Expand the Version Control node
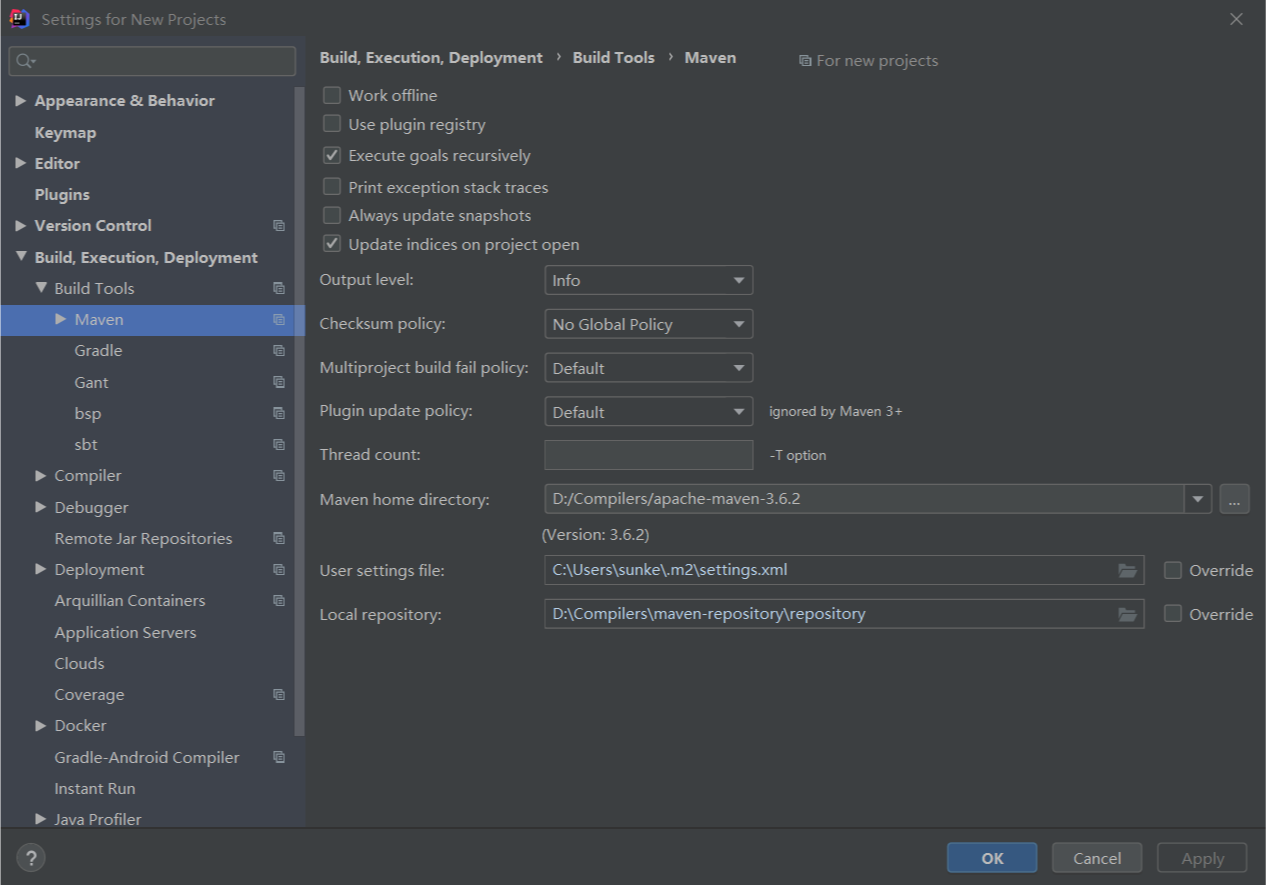This screenshot has height=885, width=1266. click(x=20, y=226)
